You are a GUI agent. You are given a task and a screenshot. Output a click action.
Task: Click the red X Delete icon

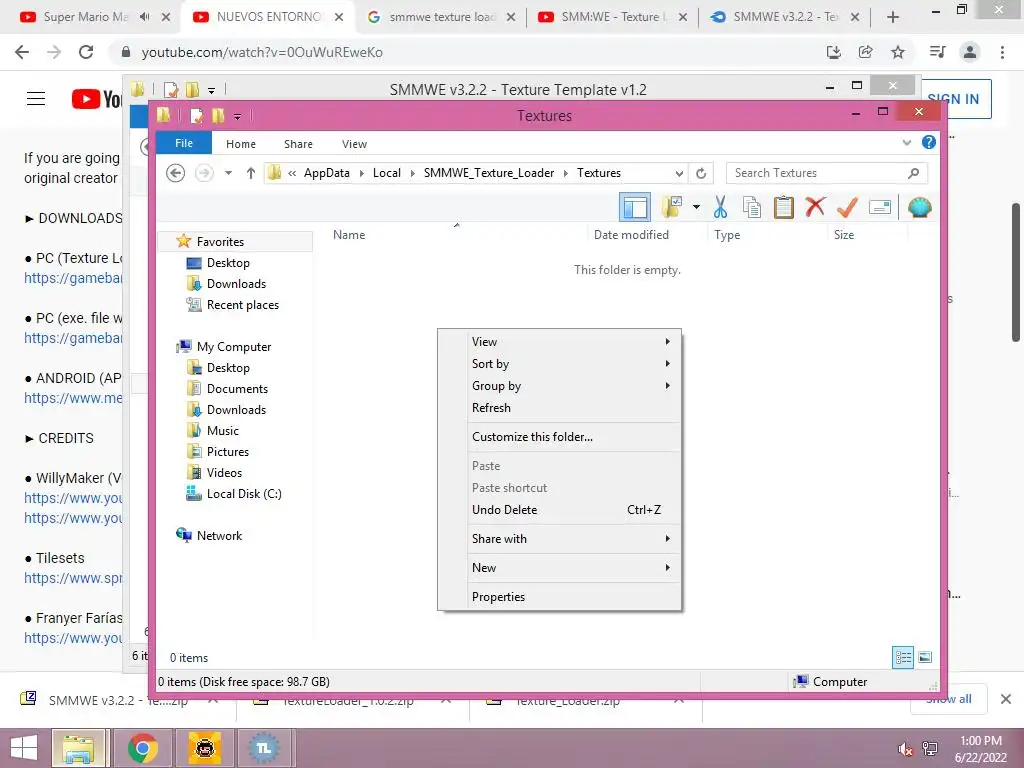[815, 207]
